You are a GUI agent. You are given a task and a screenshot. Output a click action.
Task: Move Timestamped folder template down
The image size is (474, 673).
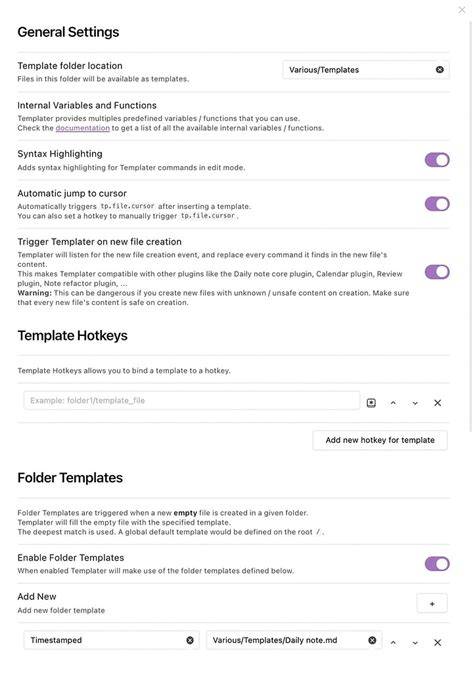(415, 643)
